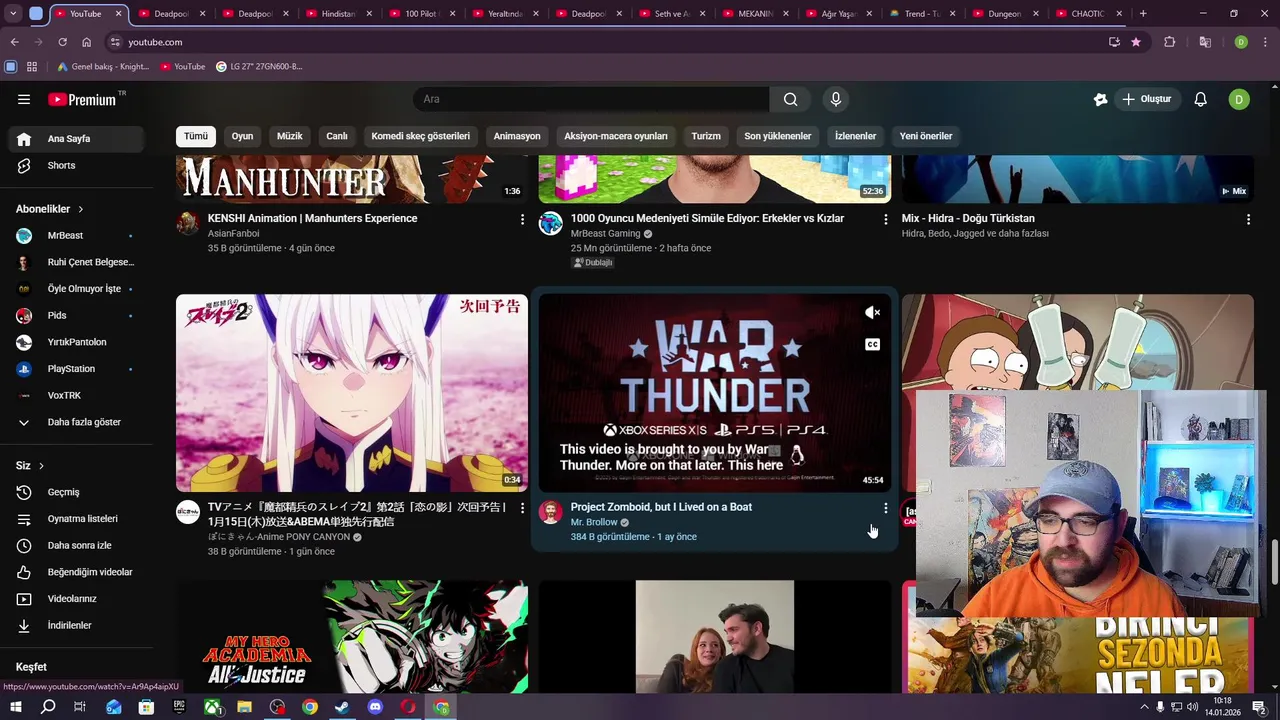
Task: Switch to the CHAOTIC tab
Action: click(x=1087, y=14)
